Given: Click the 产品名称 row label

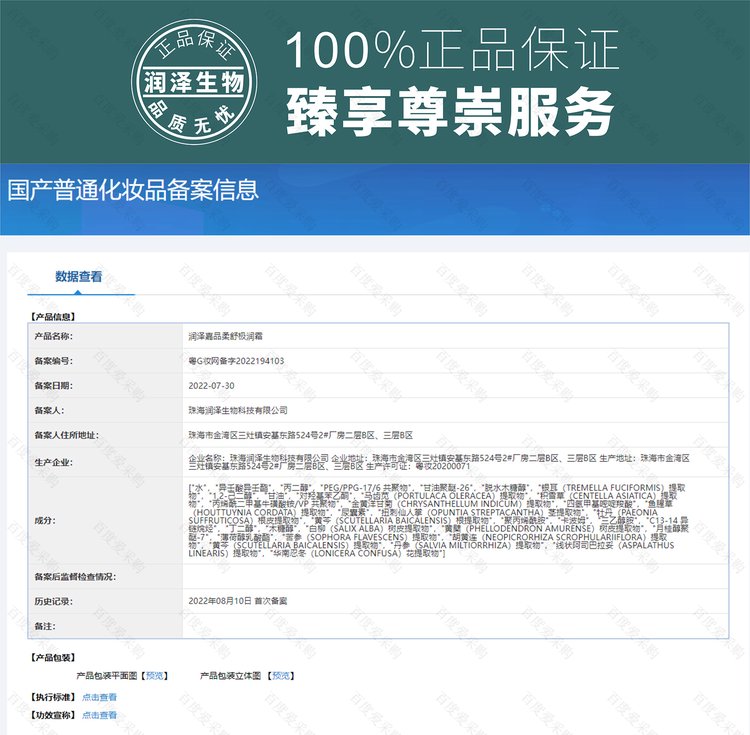Looking at the screenshot, I should (x=54, y=336).
